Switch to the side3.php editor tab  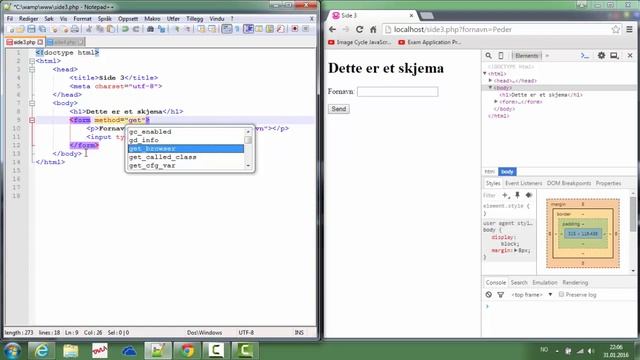[24, 42]
